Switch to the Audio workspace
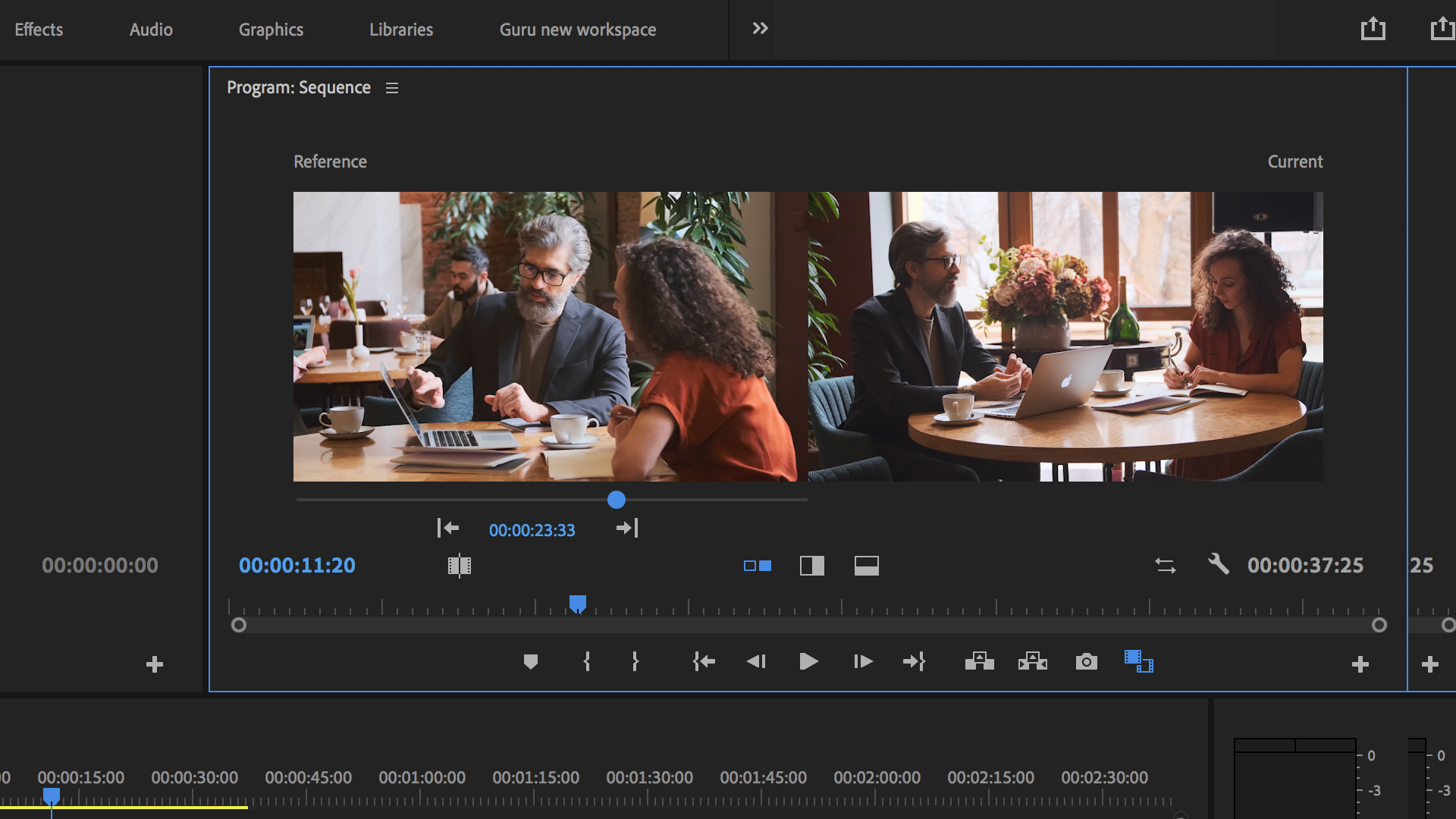 (x=151, y=30)
